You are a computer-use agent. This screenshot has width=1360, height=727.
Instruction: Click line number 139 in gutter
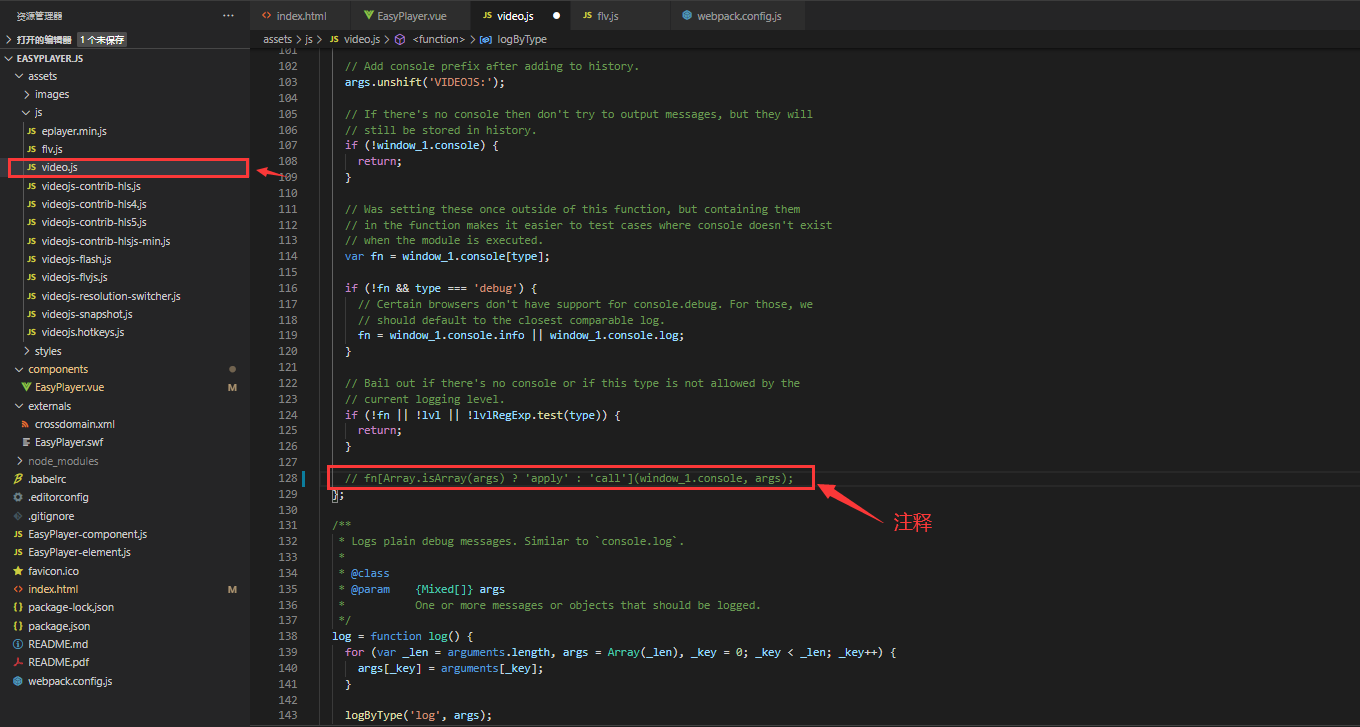point(288,652)
